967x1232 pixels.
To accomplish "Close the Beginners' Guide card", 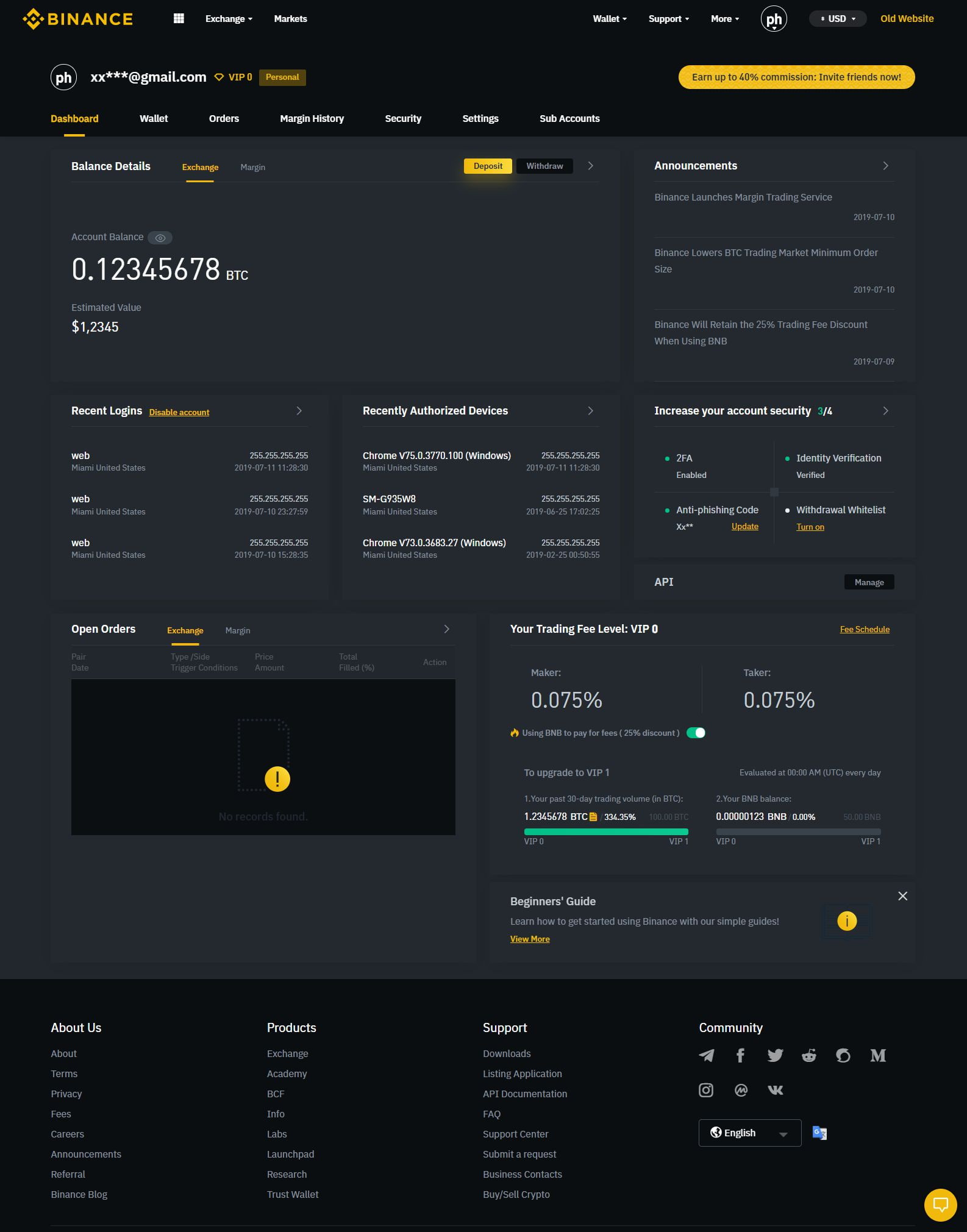I will click(903, 896).
